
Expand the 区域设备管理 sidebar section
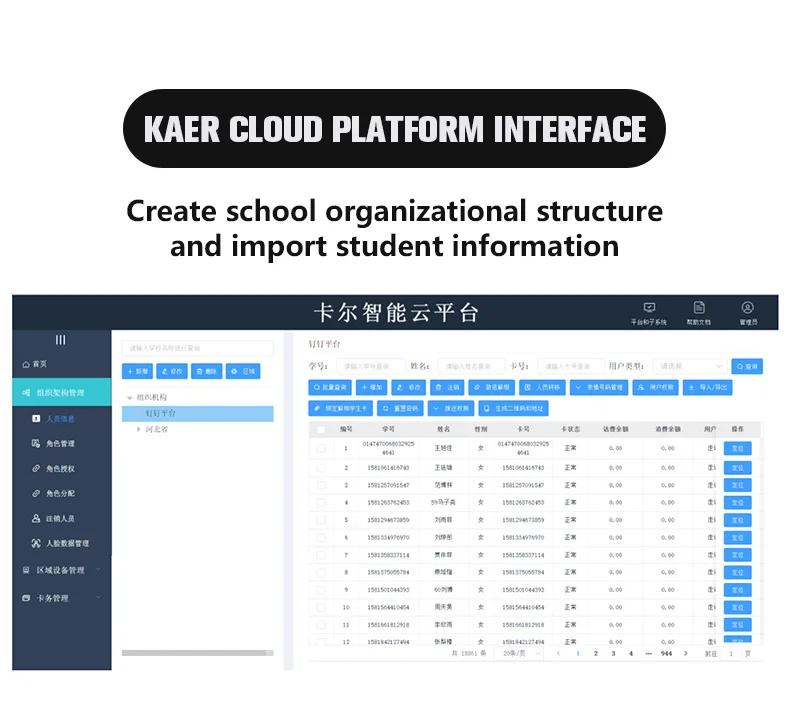point(61,570)
